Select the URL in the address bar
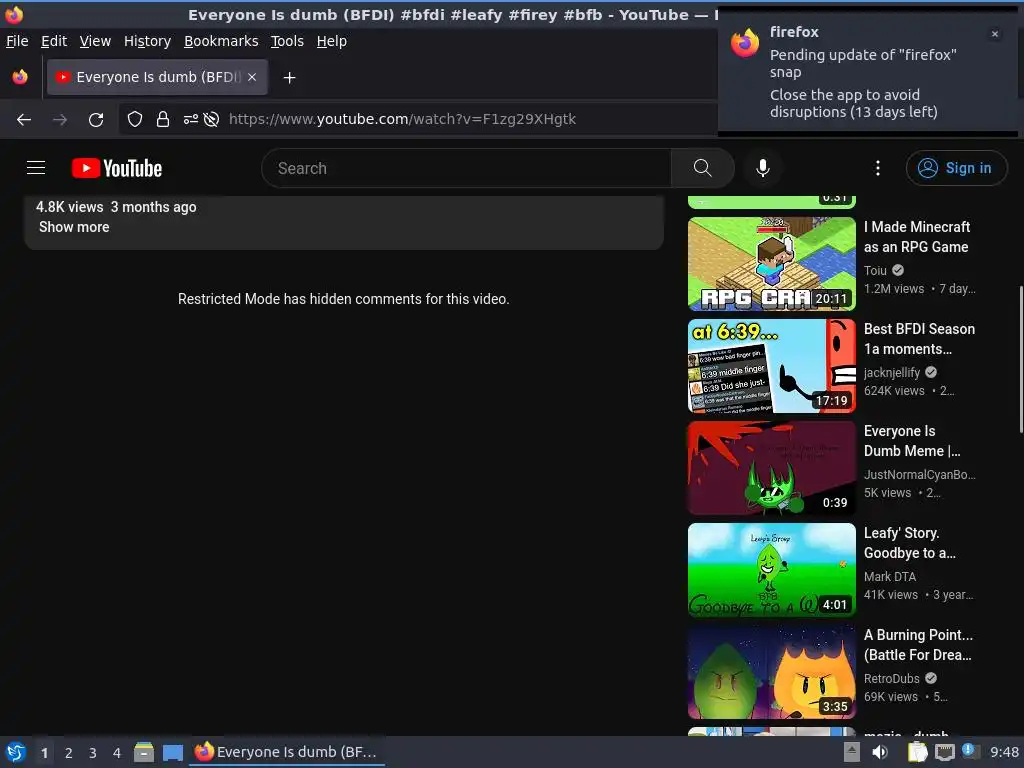The width and height of the screenshot is (1024, 768). tap(402, 119)
